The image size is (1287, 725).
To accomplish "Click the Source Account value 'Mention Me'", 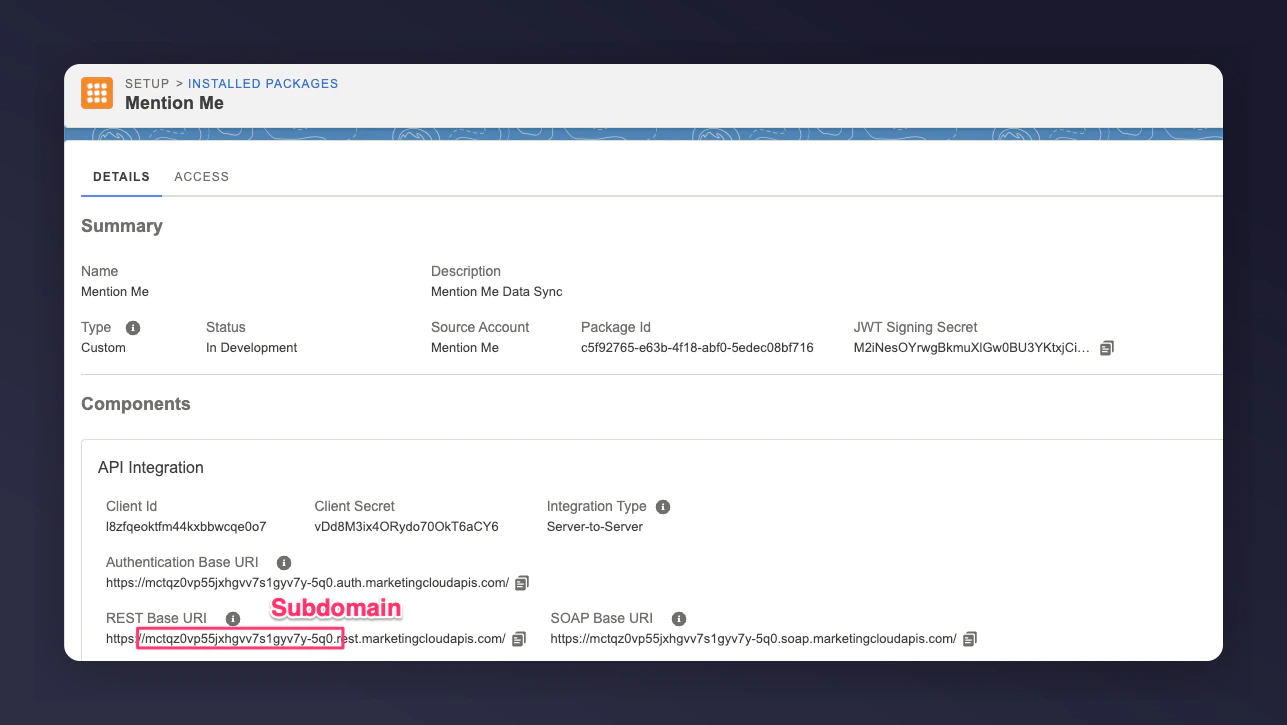I will (465, 348).
